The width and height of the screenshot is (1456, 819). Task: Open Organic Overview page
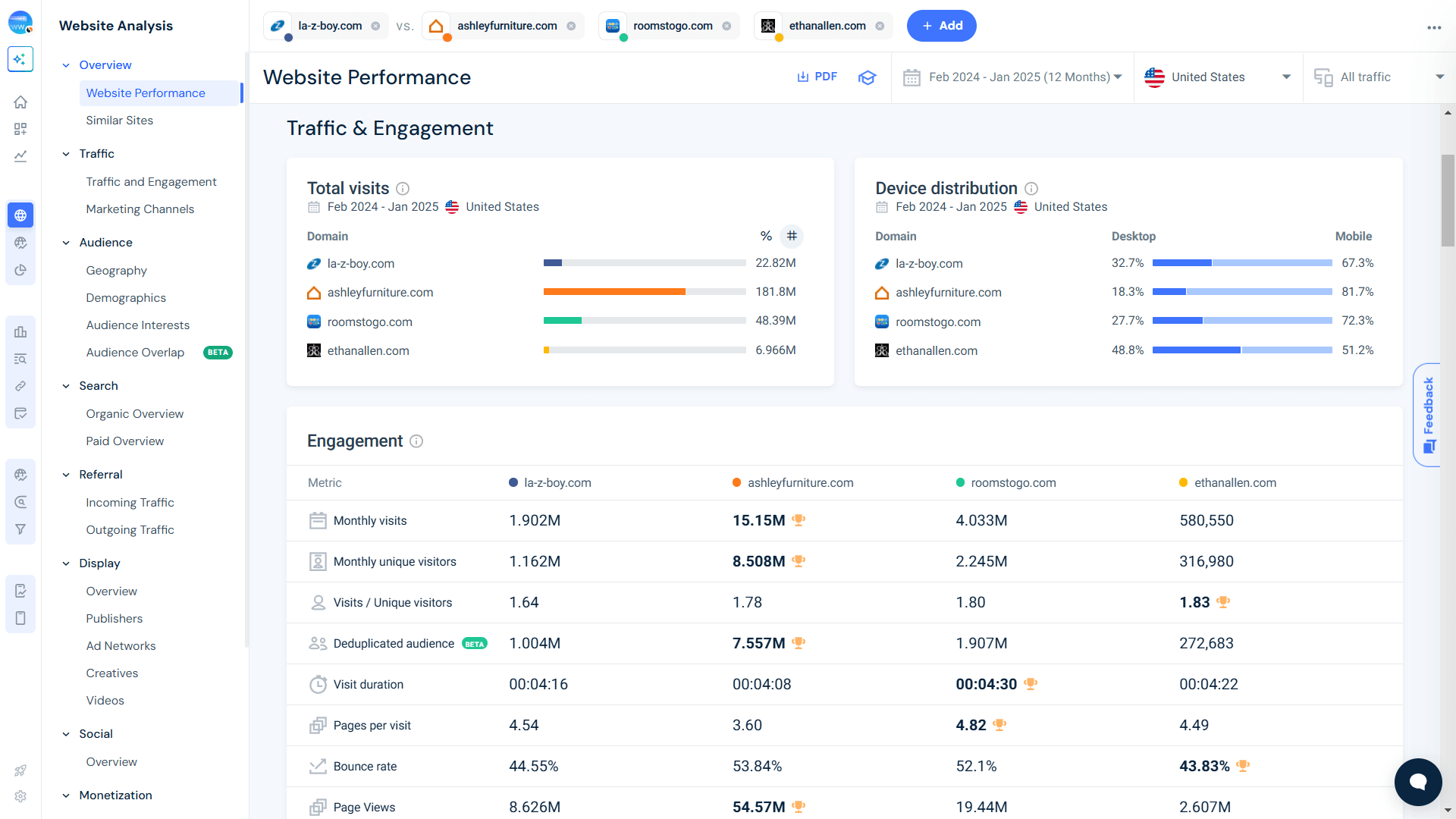pyautogui.click(x=134, y=414)
